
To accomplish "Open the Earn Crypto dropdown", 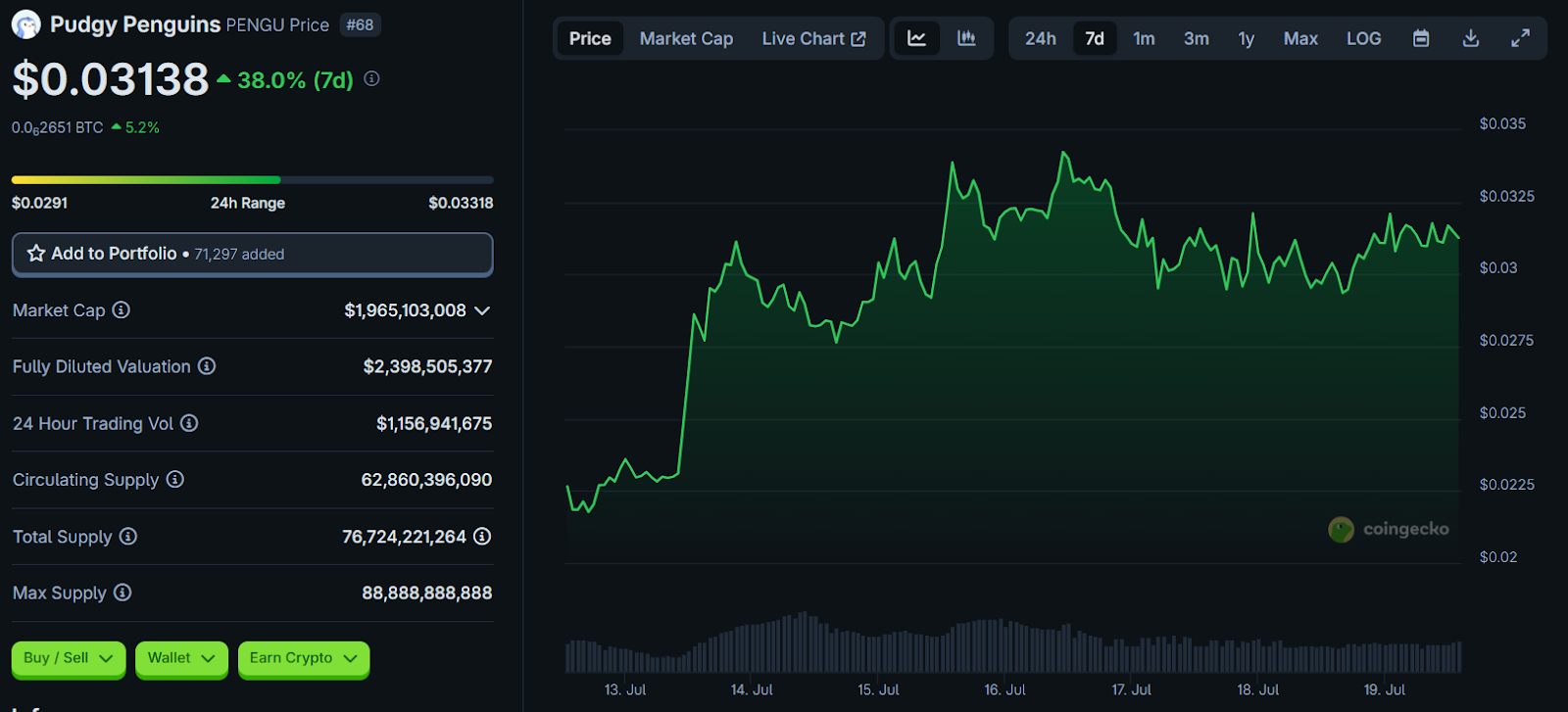I will click(303, 658).
